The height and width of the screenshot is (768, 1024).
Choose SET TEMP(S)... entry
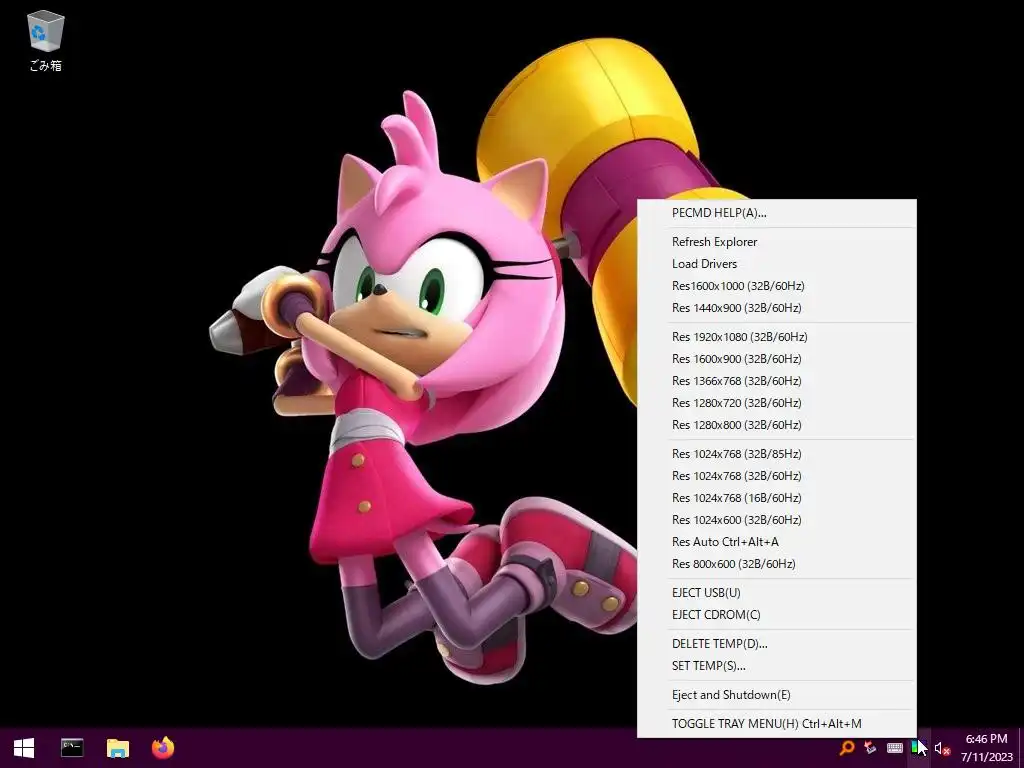click(776, 666)
